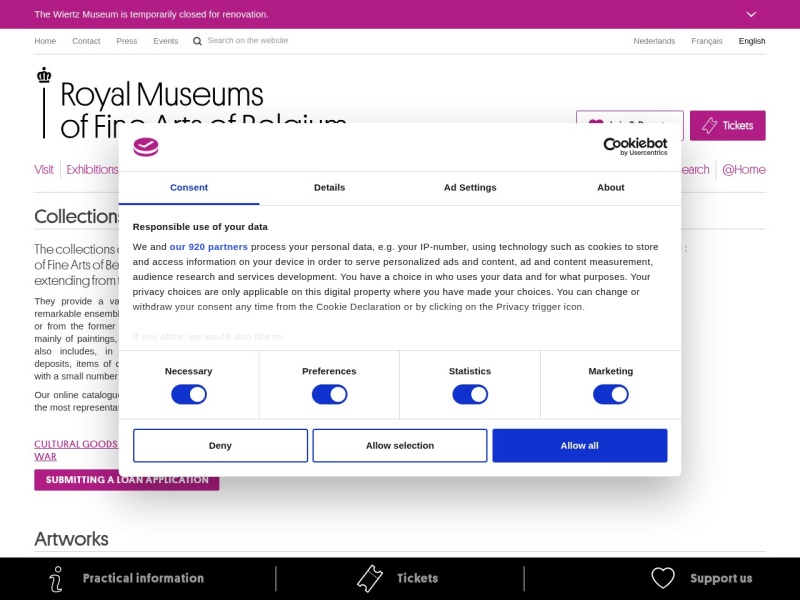
Task: Toggle the Necessary cookies switch
Action: pyautogui.click(x=189, y=394)
